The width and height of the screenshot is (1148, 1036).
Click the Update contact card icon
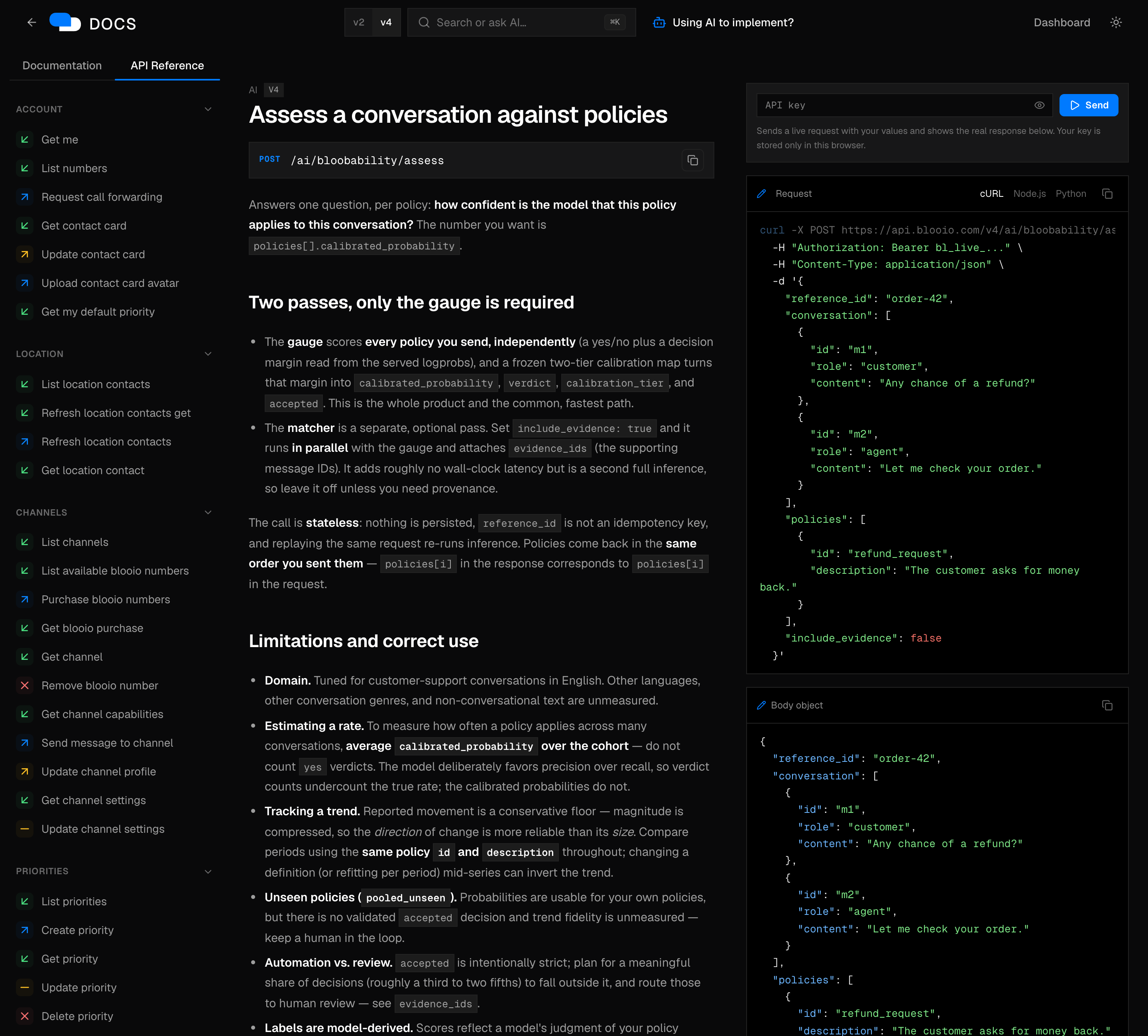(24, 255)
